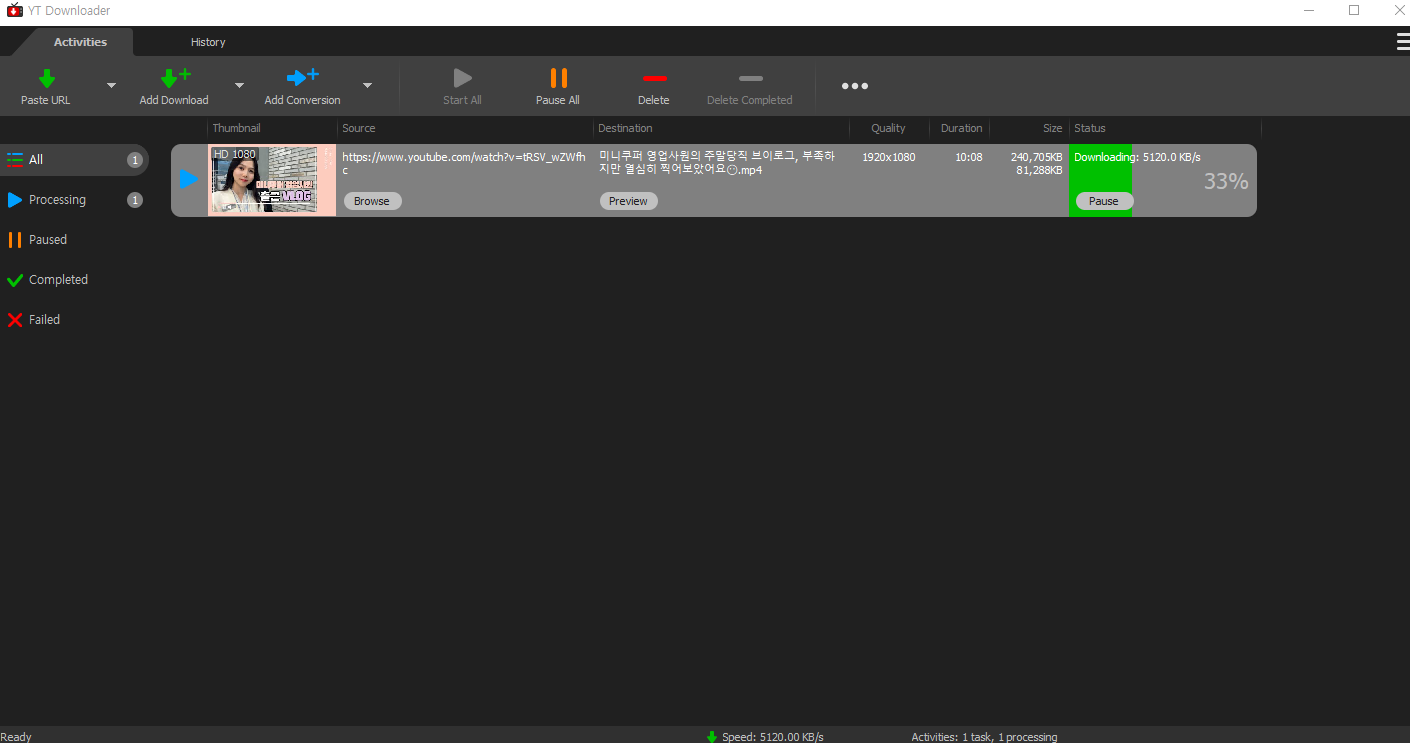Click the Pause All icon
Screen dimensions: 1410x743
coord(558,78)
